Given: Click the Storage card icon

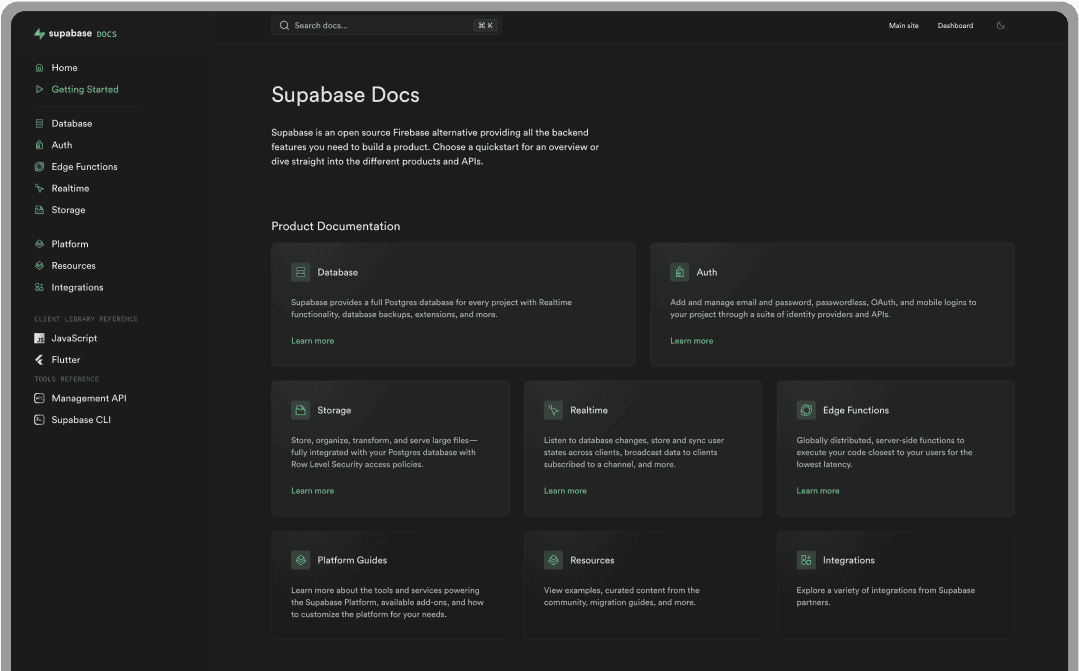Looking at the screenshot, I should (301, 410).
